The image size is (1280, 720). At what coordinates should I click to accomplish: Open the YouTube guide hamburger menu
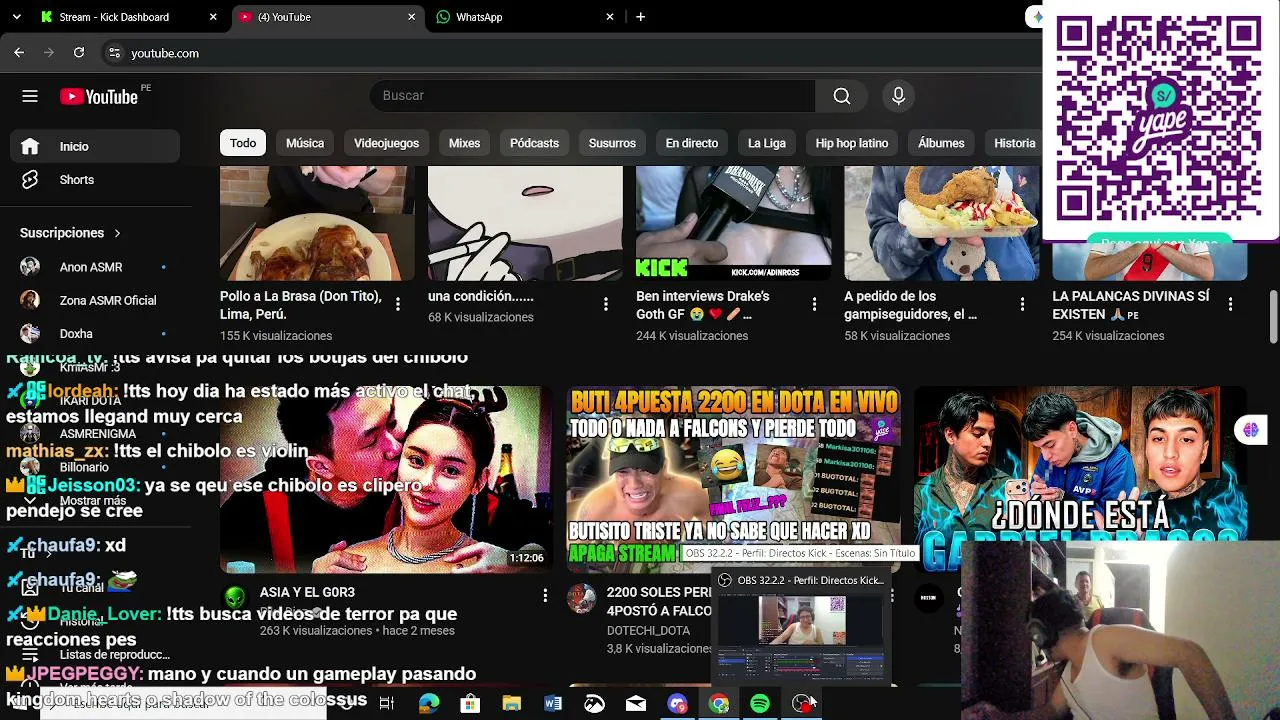point(30,96)
